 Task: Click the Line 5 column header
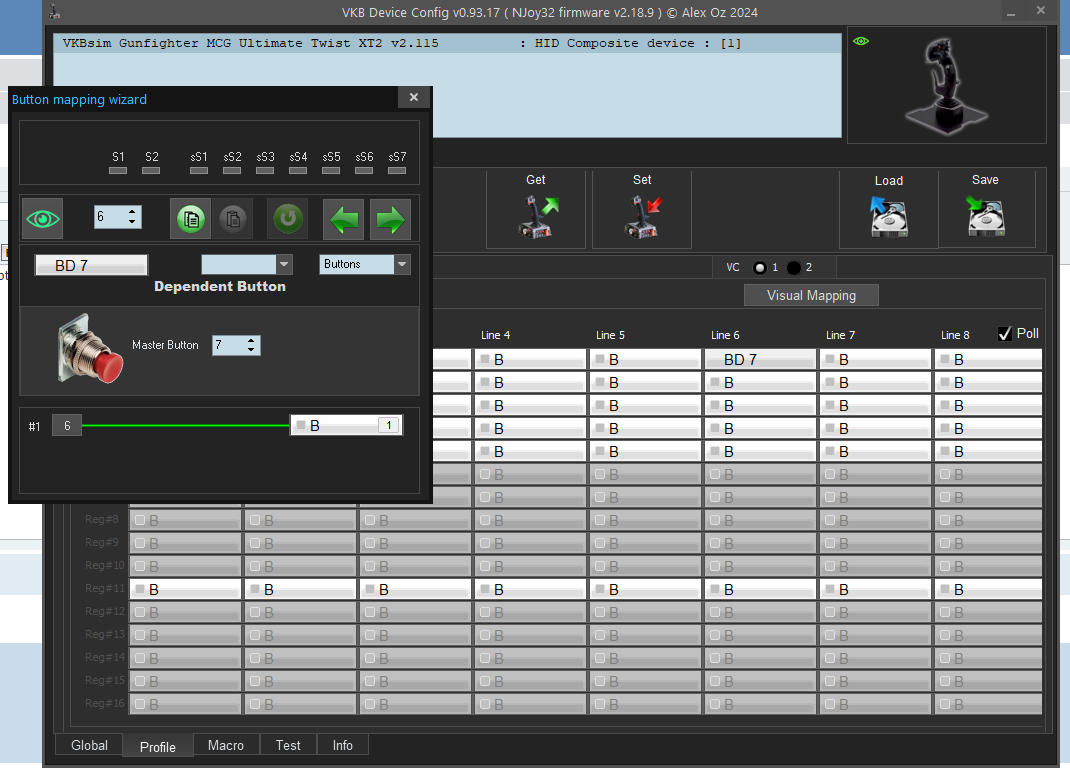(610, 335)
